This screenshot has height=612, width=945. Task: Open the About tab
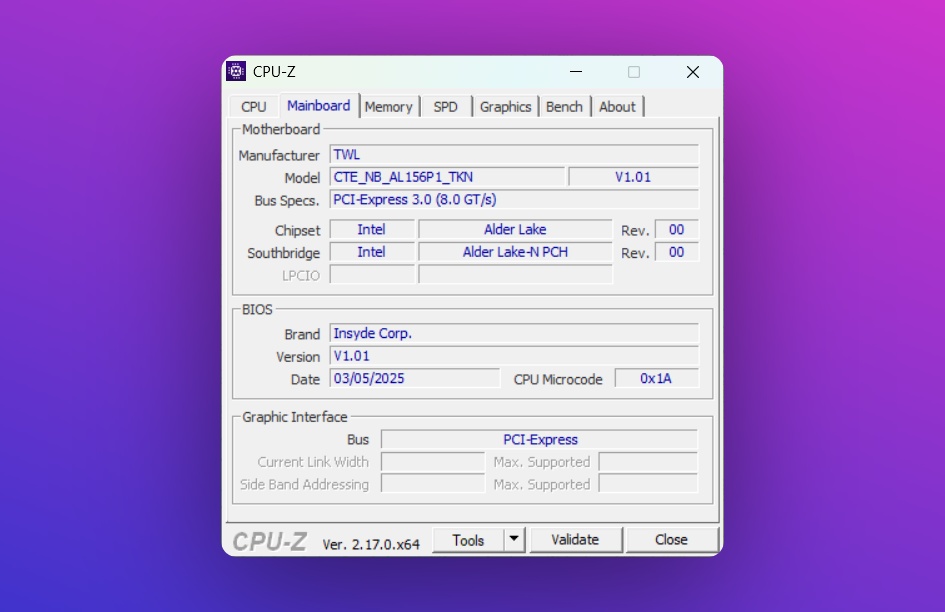617,107
